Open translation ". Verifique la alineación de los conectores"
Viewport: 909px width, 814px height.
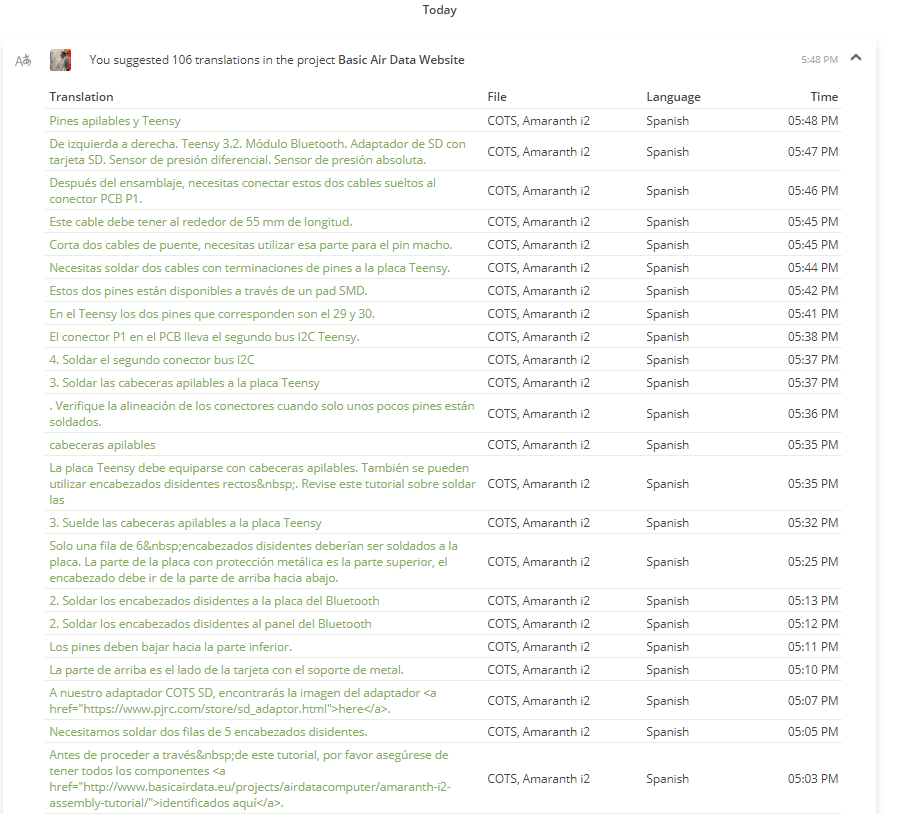(x=262, y=413)
